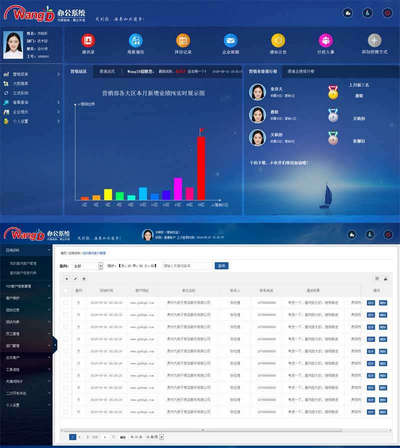Image resolution: width=400 pixels, height=448 pixels.
Task: Select the first tab above the bar chart
Action: [78, 71]
